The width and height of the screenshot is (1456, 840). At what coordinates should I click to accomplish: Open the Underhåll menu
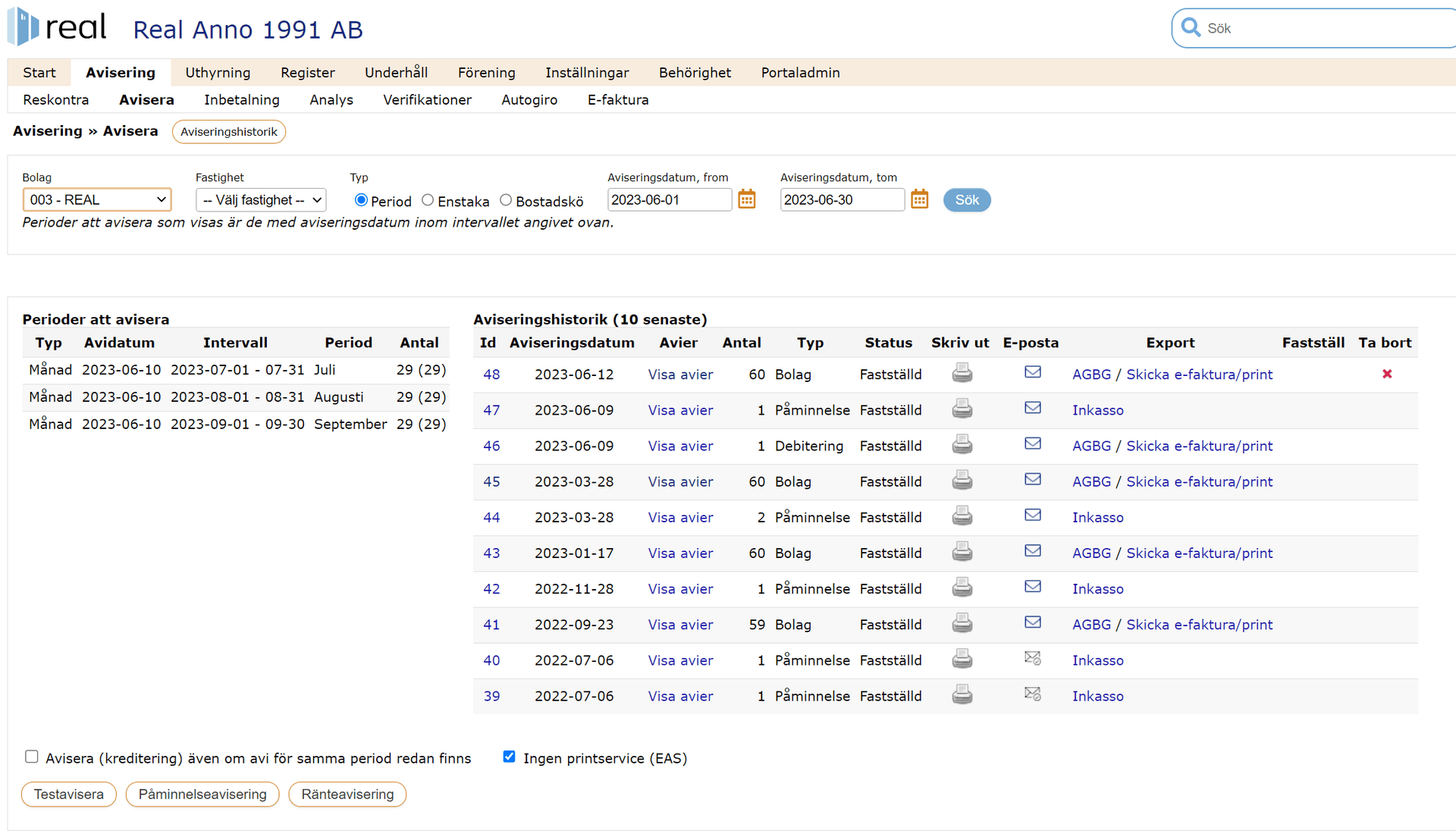pyautogui.click(x=396, y=73)
